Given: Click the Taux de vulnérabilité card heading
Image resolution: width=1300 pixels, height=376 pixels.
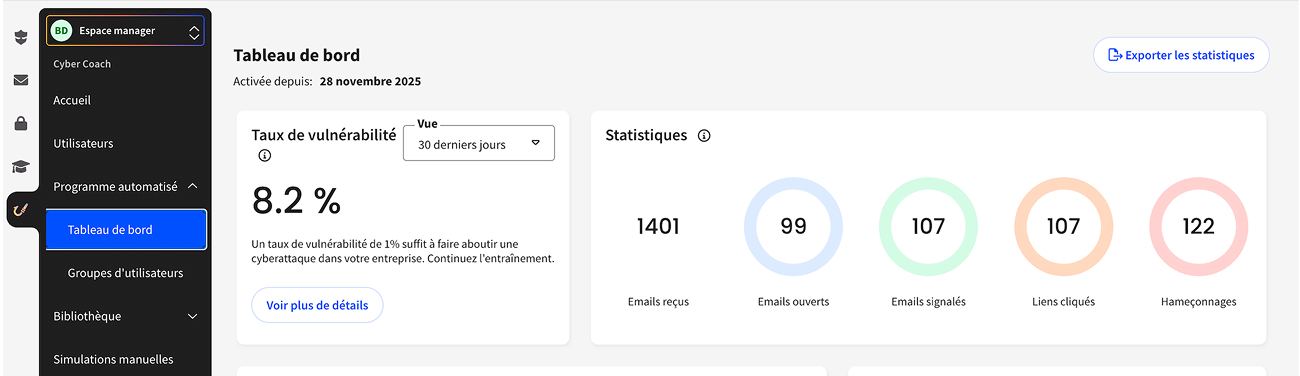Looking at the screenshot, I should point(324,134).
